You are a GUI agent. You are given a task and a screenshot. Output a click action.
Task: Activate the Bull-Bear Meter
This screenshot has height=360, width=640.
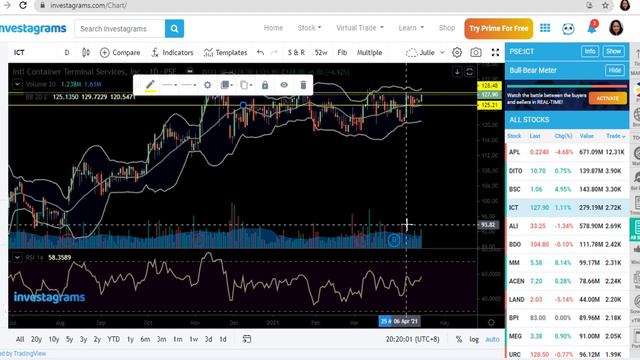click(607, 98)
